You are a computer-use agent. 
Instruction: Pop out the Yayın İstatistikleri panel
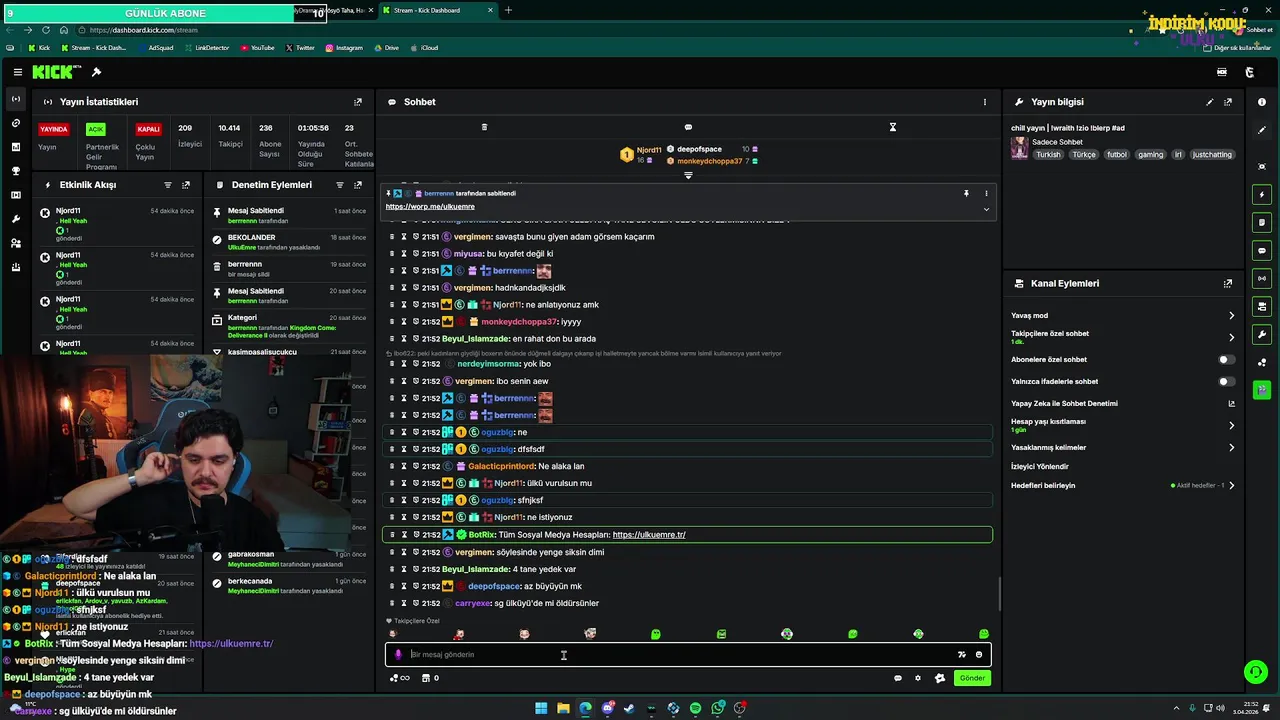[x=358, y=102]
